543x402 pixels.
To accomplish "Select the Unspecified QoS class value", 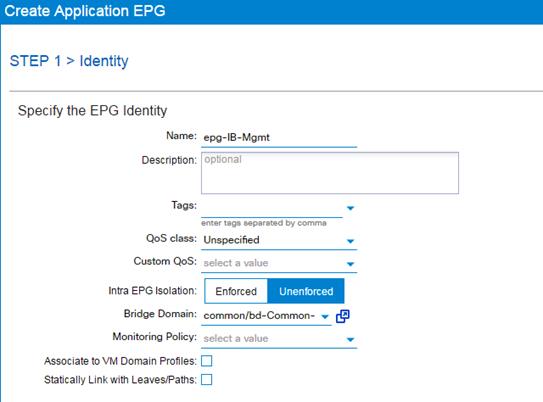I will point(231,240).
